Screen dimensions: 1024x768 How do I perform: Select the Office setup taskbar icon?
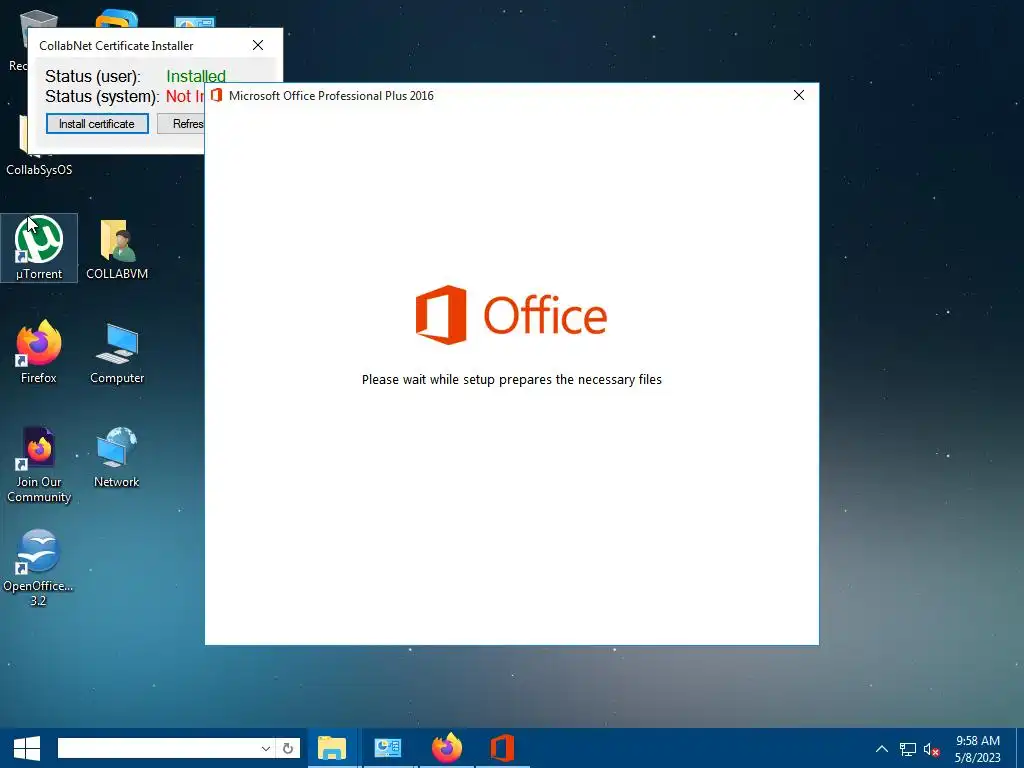(x=502, y=748)
